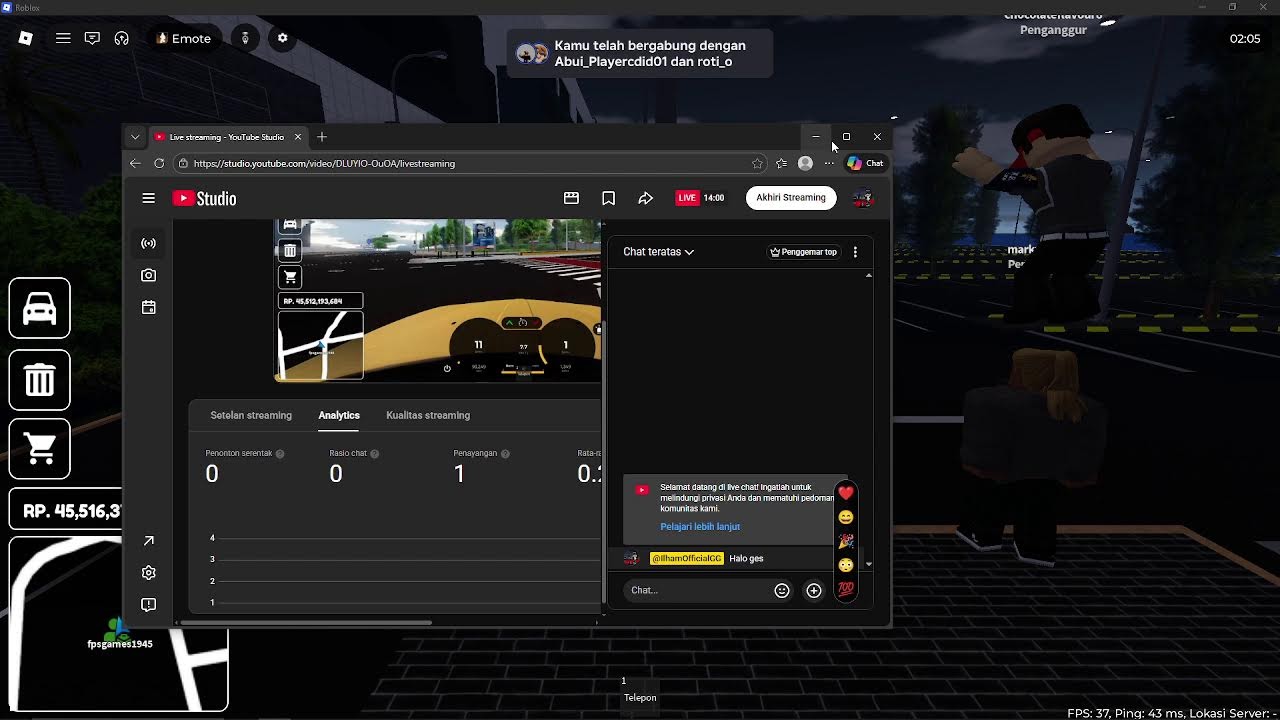Click the clapperboard icon in Studio header
This screenshot has height=720, width=1280.
point(571,198)
